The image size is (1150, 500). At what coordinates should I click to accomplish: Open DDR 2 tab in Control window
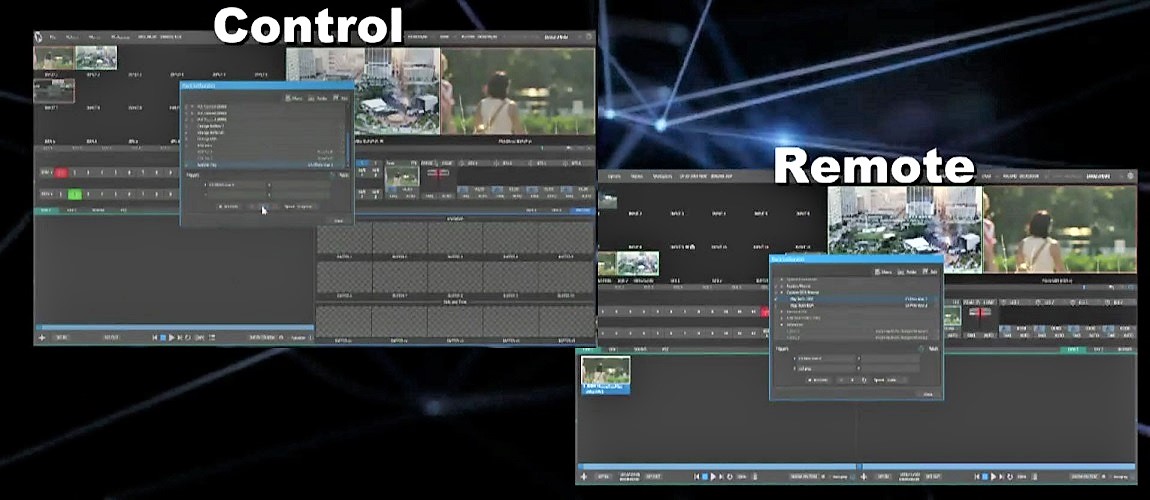72,210
